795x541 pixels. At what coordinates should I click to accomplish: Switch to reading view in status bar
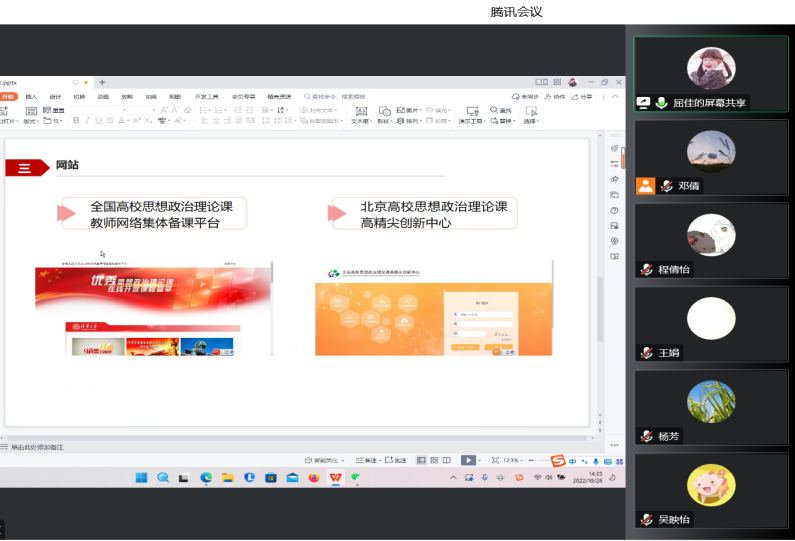pyautogui.click(x=447, y=460)
